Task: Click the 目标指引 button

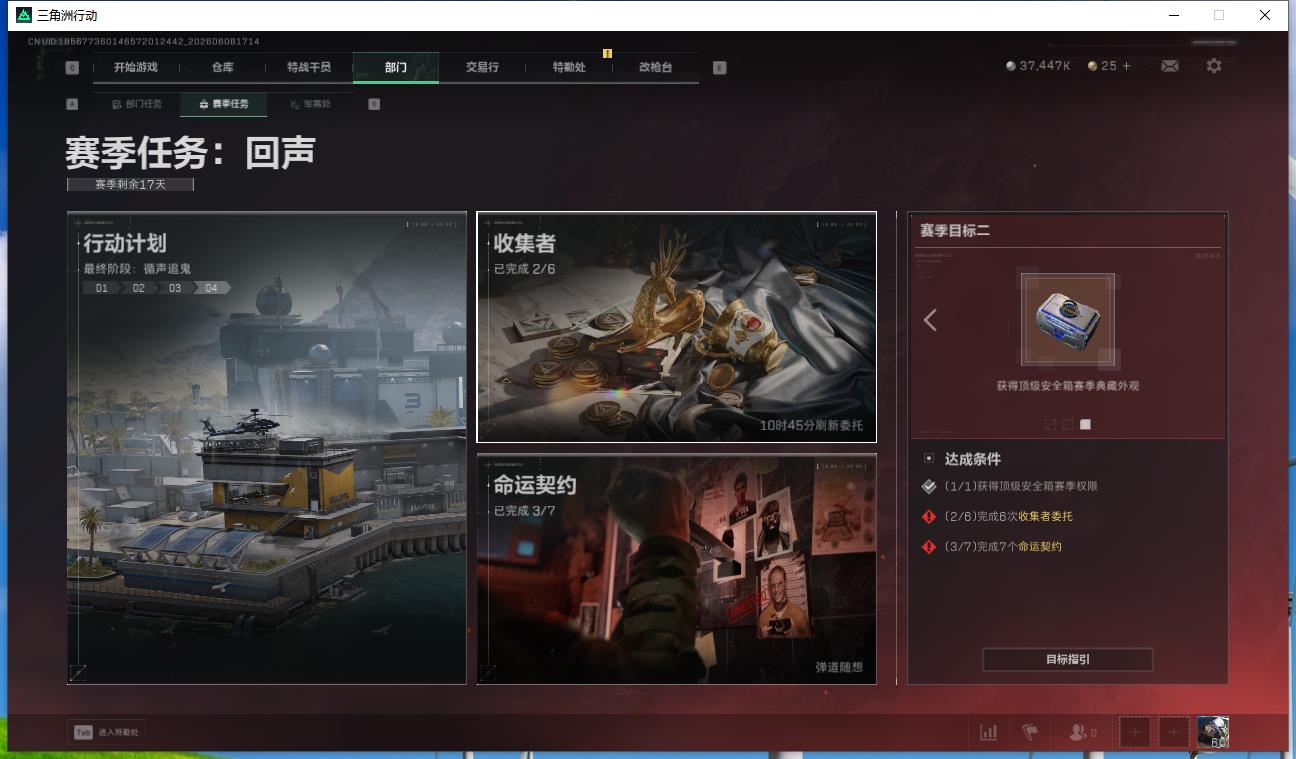Action: tap(1067, 659)
